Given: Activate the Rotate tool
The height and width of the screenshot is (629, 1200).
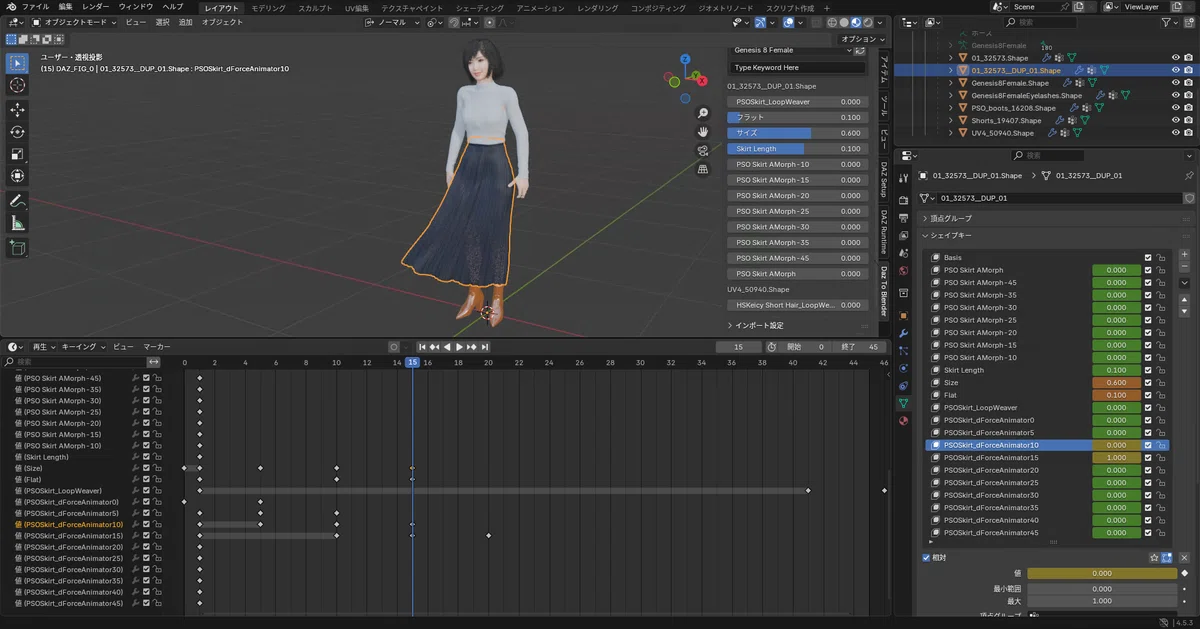Looking at the screenshot, I should point(18,132).
